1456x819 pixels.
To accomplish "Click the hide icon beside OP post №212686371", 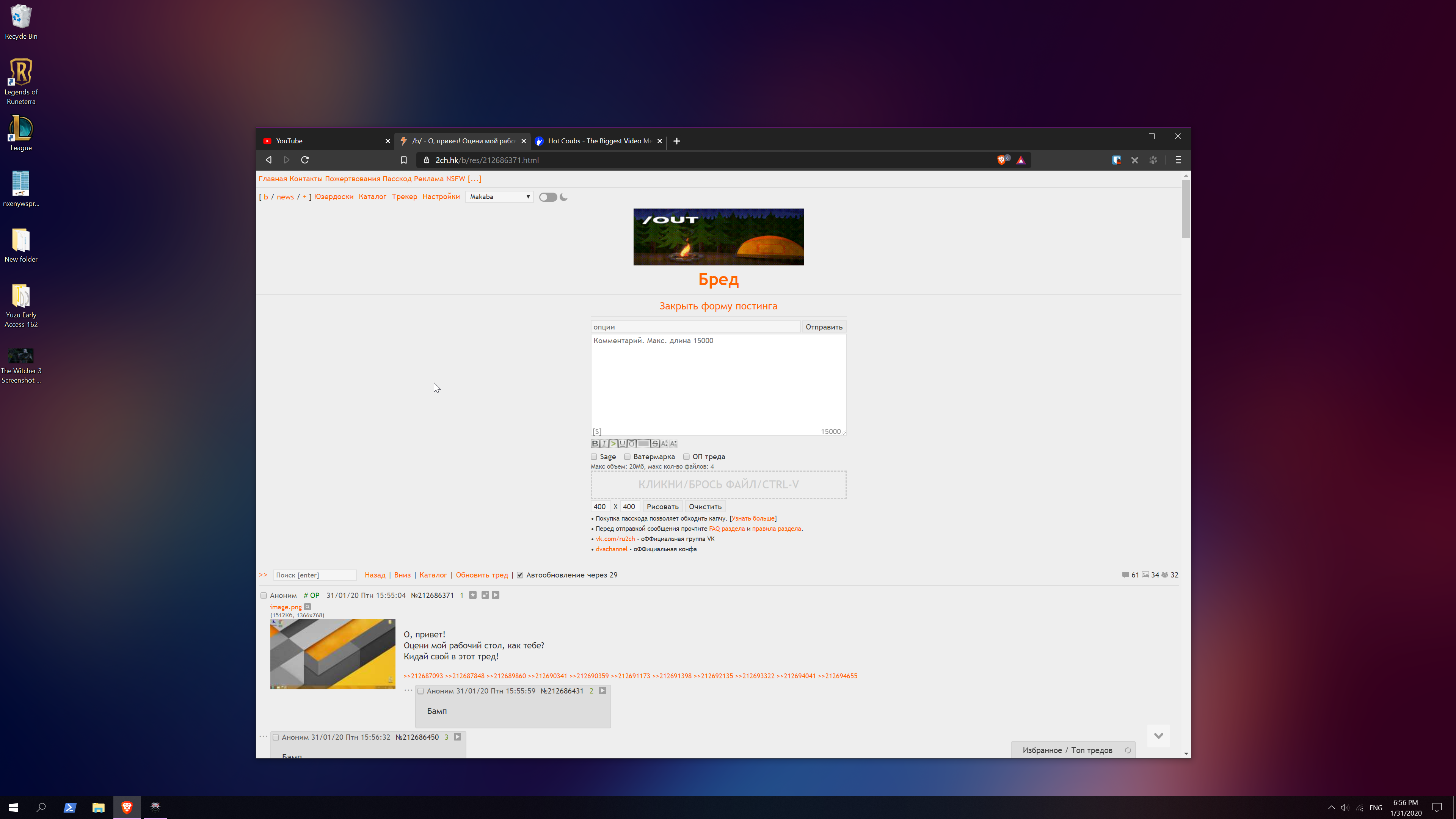I will (x=485, y=595).
